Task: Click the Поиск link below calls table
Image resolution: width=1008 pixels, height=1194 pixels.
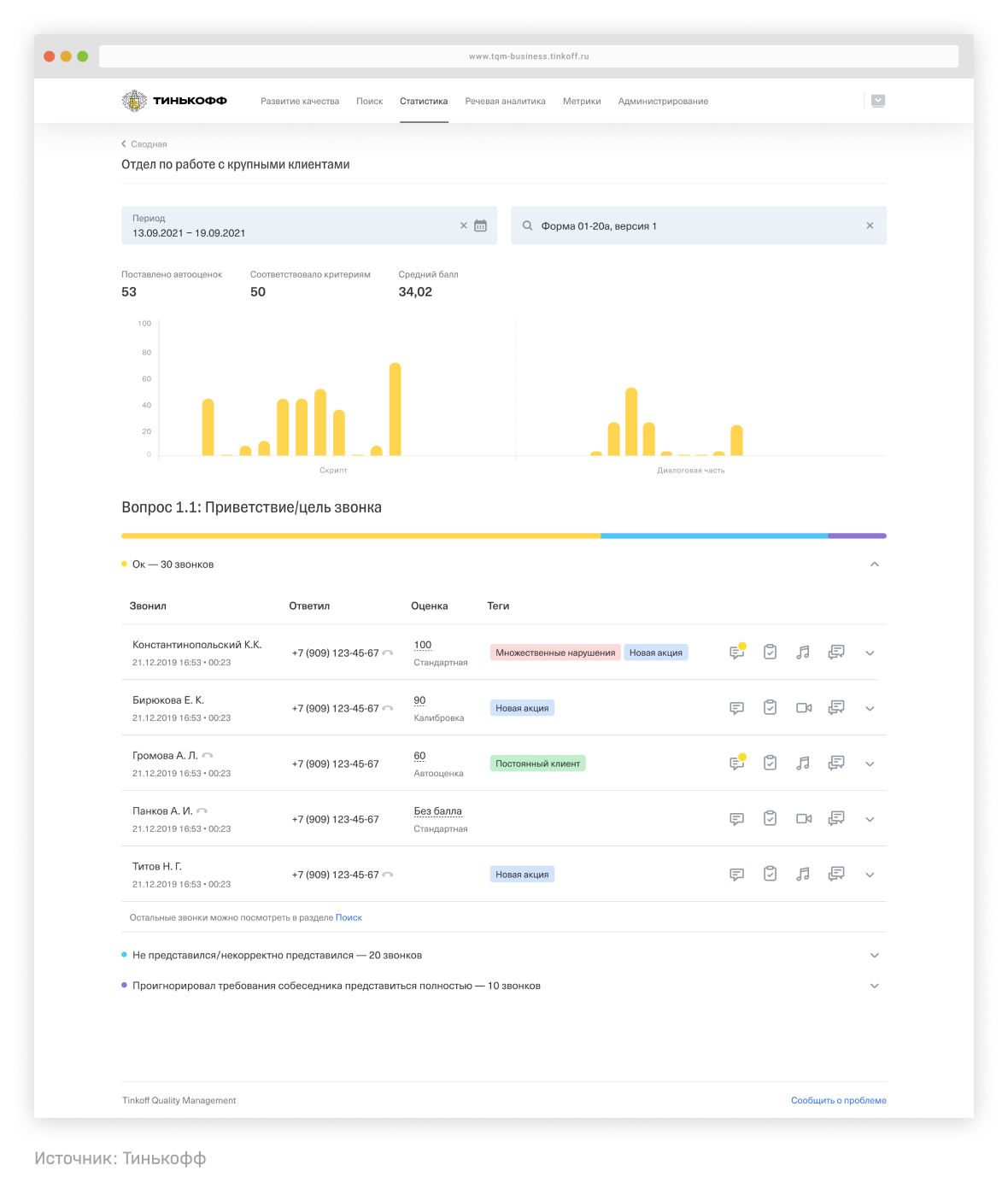Action: pyautogui.click(x=349, y=918)
